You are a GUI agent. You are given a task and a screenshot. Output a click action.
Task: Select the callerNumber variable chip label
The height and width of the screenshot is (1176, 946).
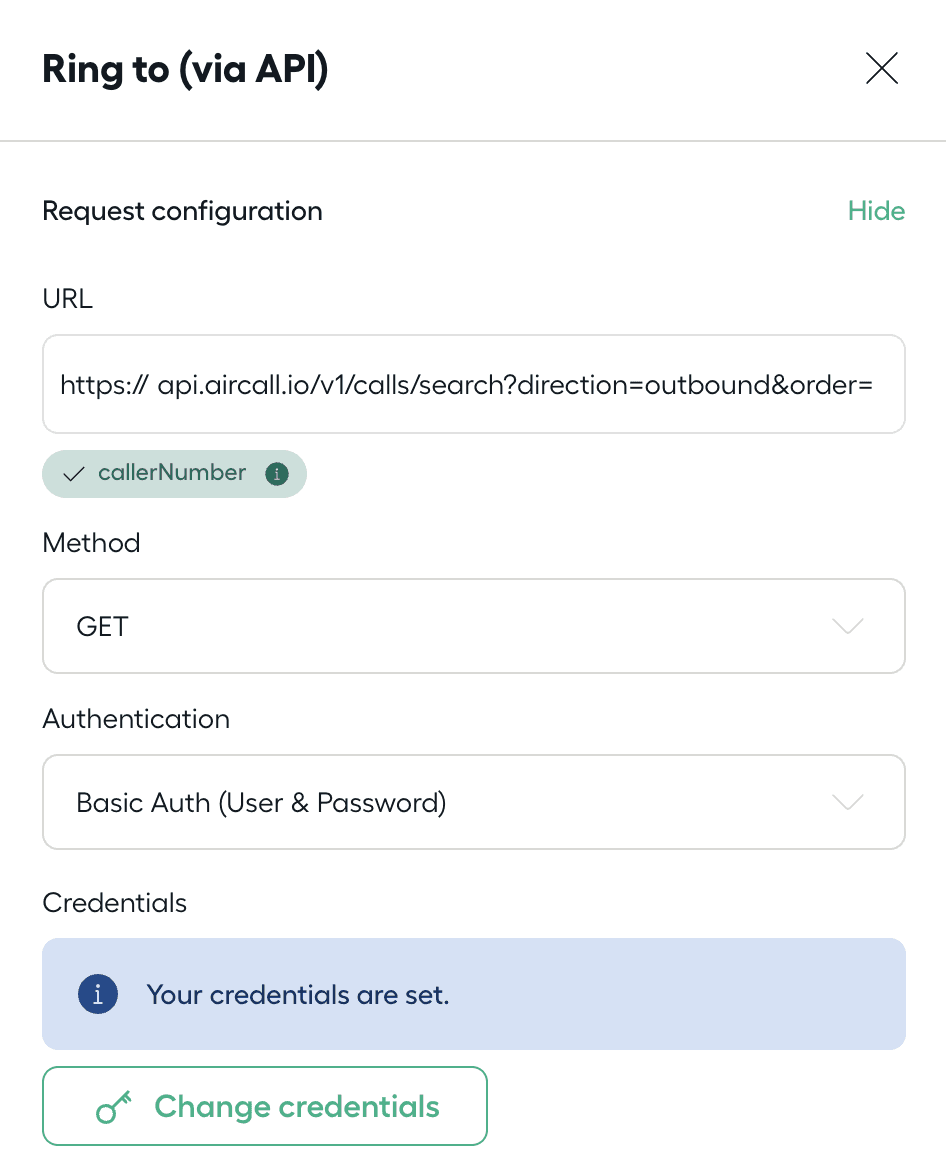point(172,473)
